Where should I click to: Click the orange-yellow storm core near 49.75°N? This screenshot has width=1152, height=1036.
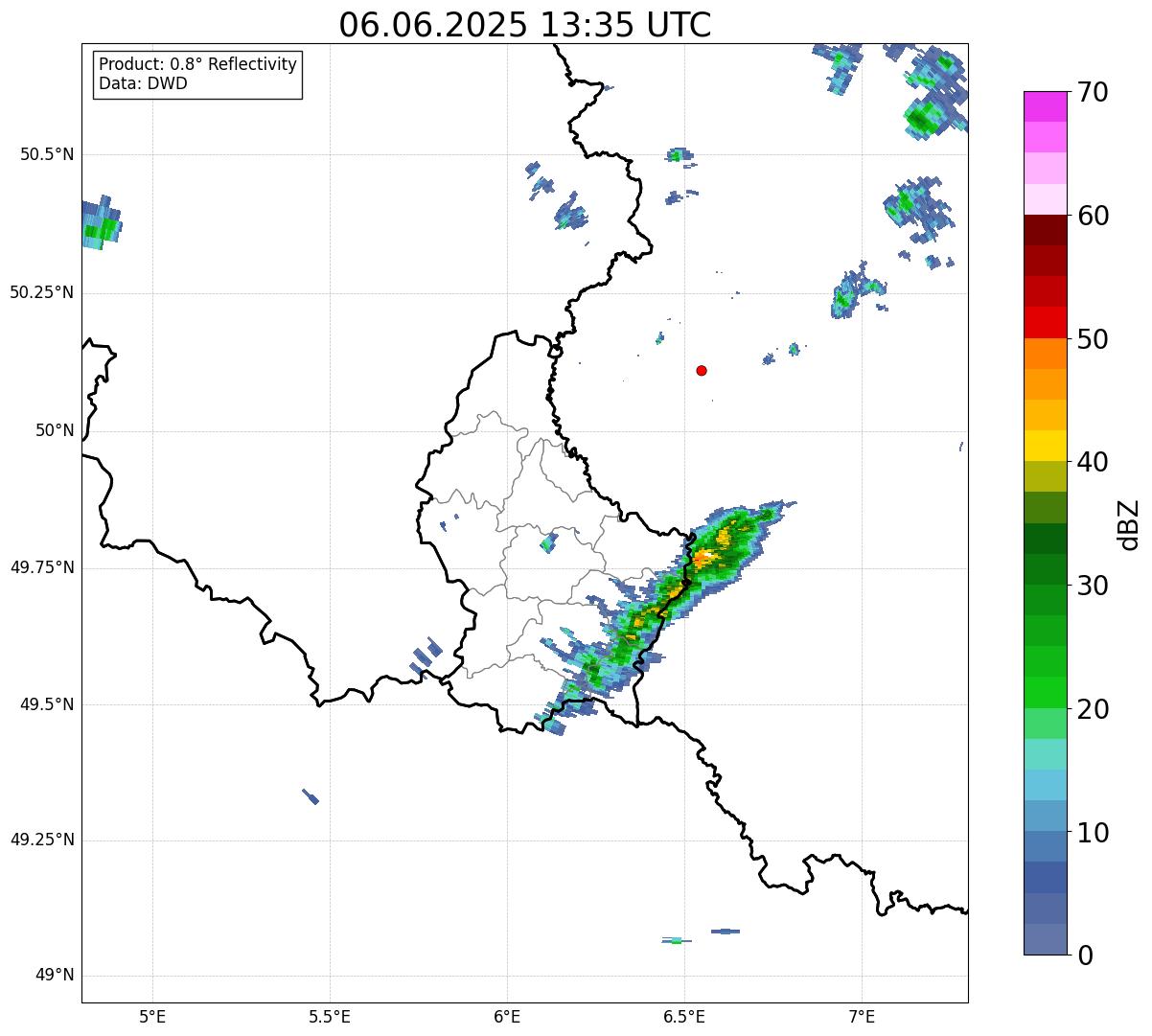click(705, 558)
